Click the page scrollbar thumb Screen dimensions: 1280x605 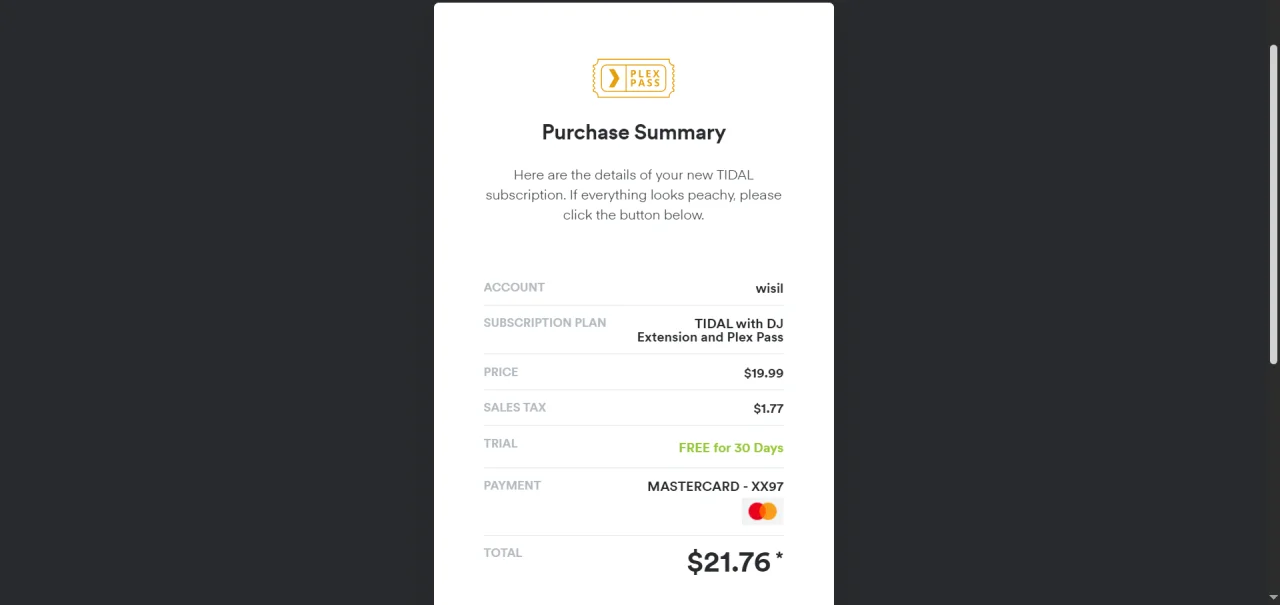click(1273, 205)
